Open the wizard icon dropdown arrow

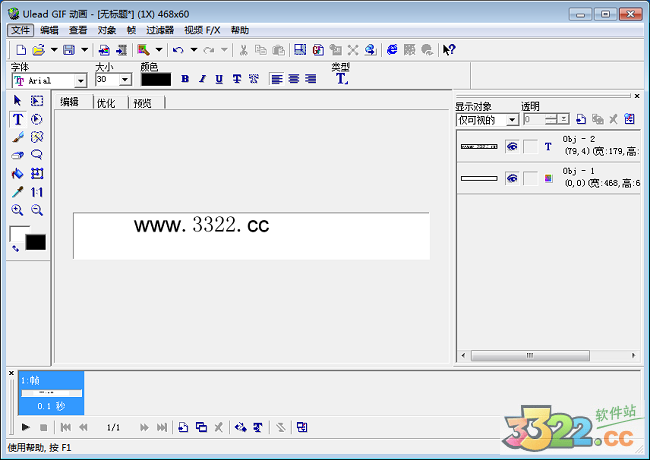(x=159, y=50)
